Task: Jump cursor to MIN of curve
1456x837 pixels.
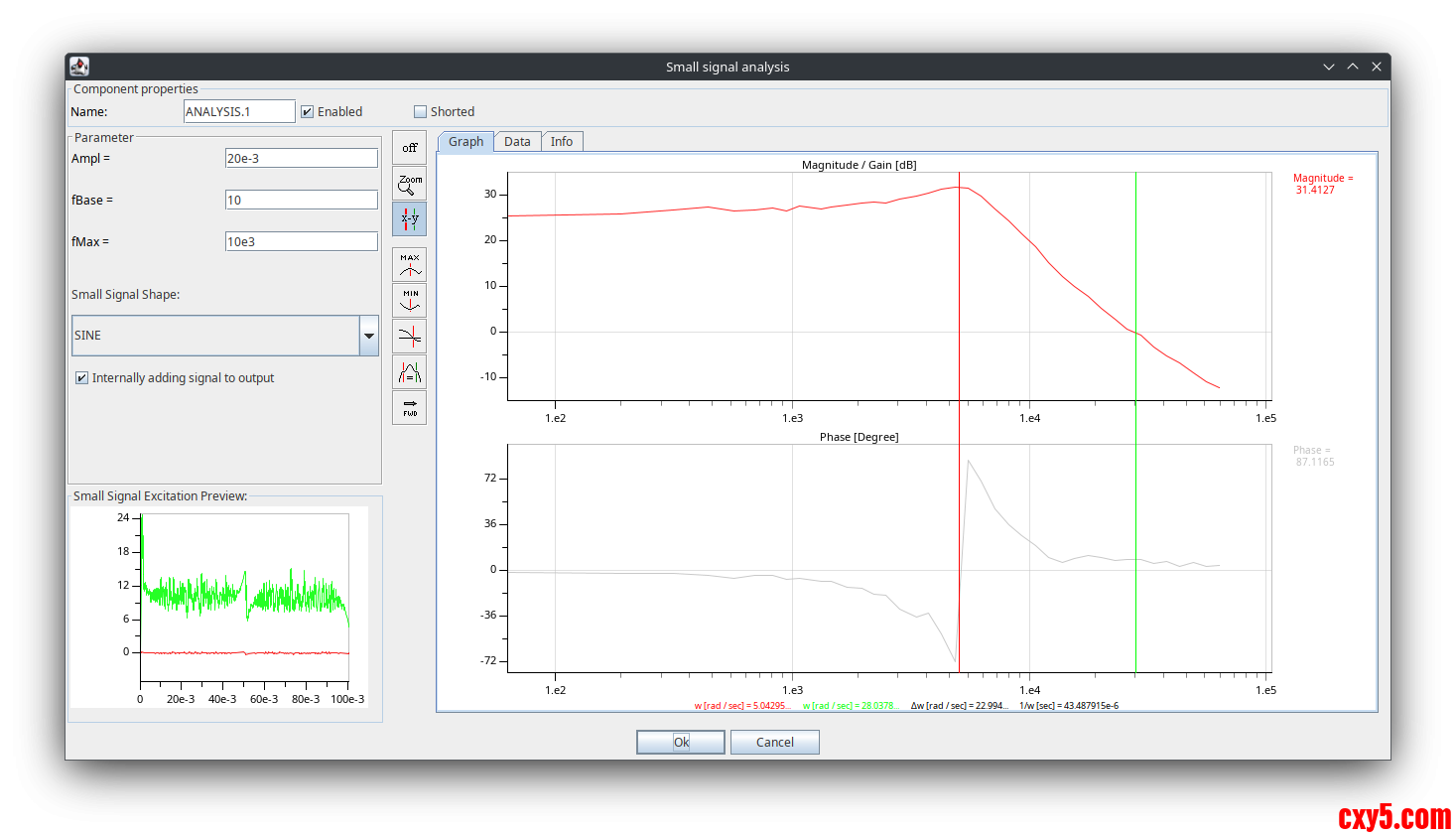Action: tap(409, 300)
